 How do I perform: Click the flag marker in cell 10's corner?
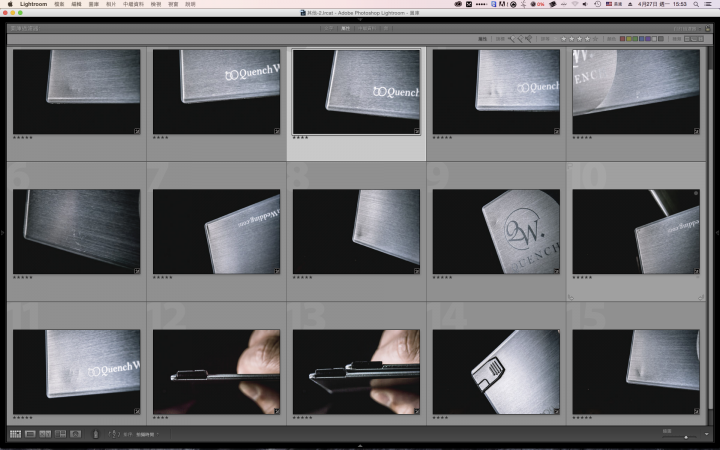pos(570,166)
